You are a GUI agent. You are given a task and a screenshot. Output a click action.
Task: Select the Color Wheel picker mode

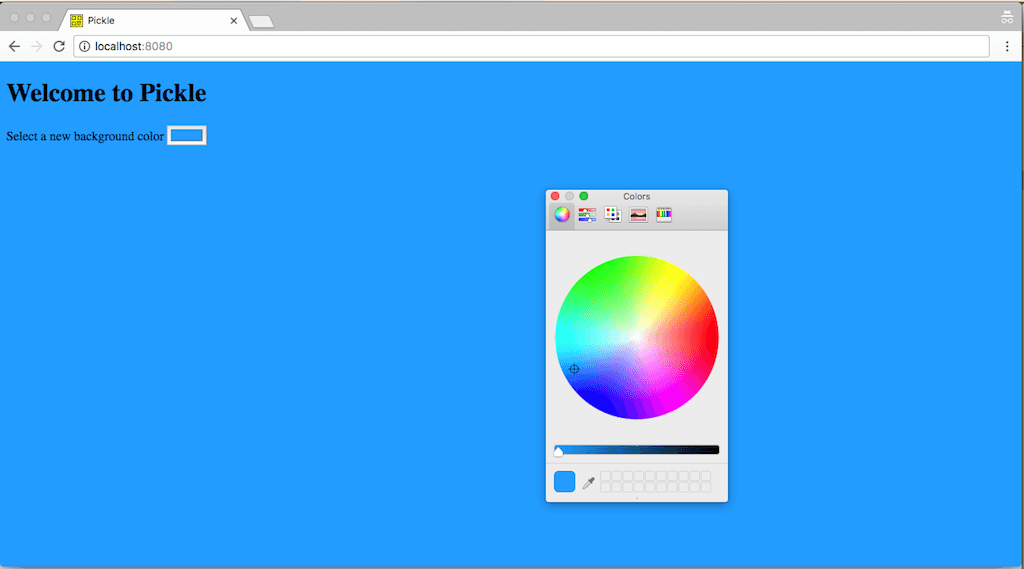(562, 214)
